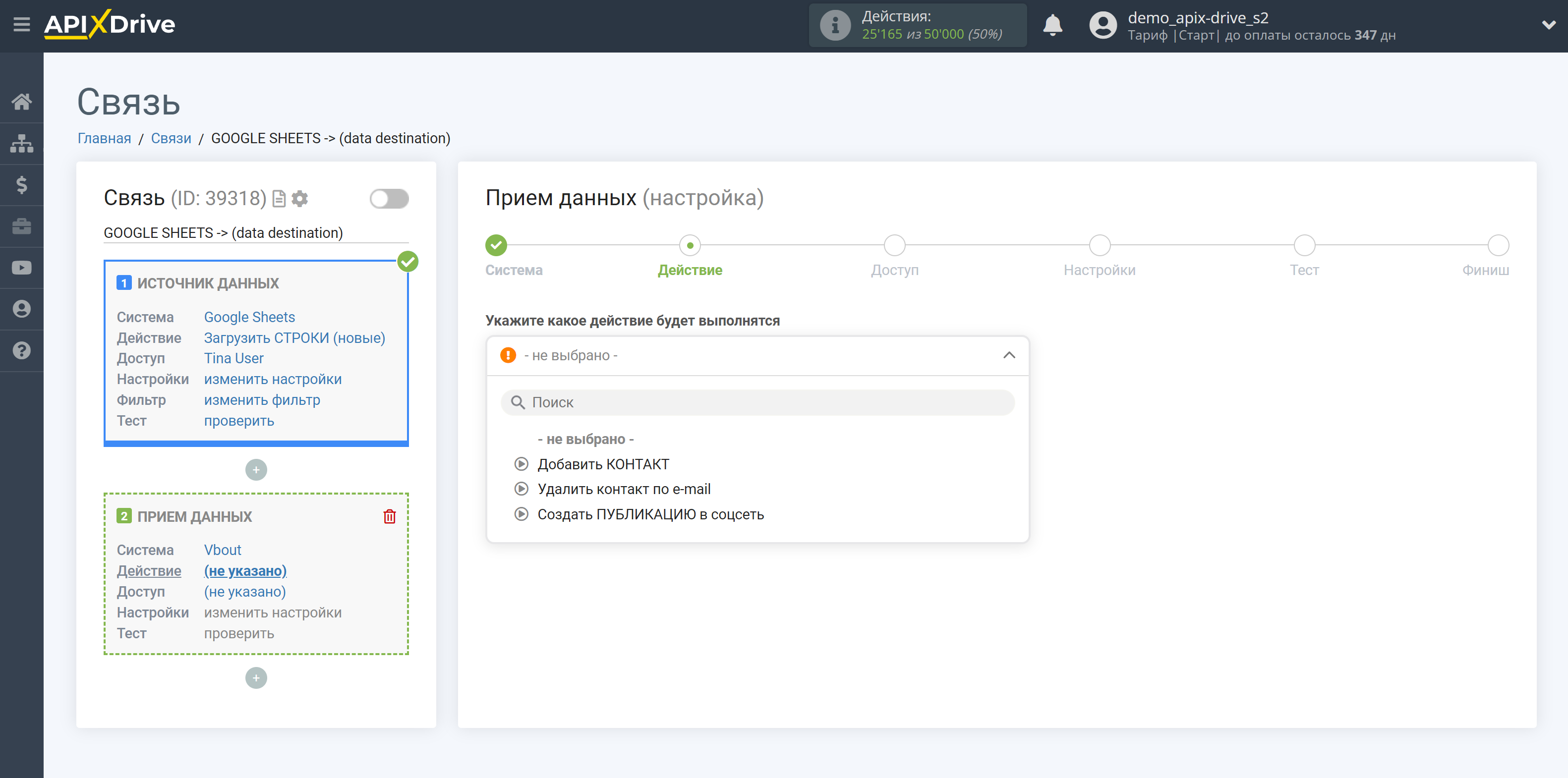1568x778 pixels.
Task: Open the 'Vbout' system link
Action: tap(222, 550)
